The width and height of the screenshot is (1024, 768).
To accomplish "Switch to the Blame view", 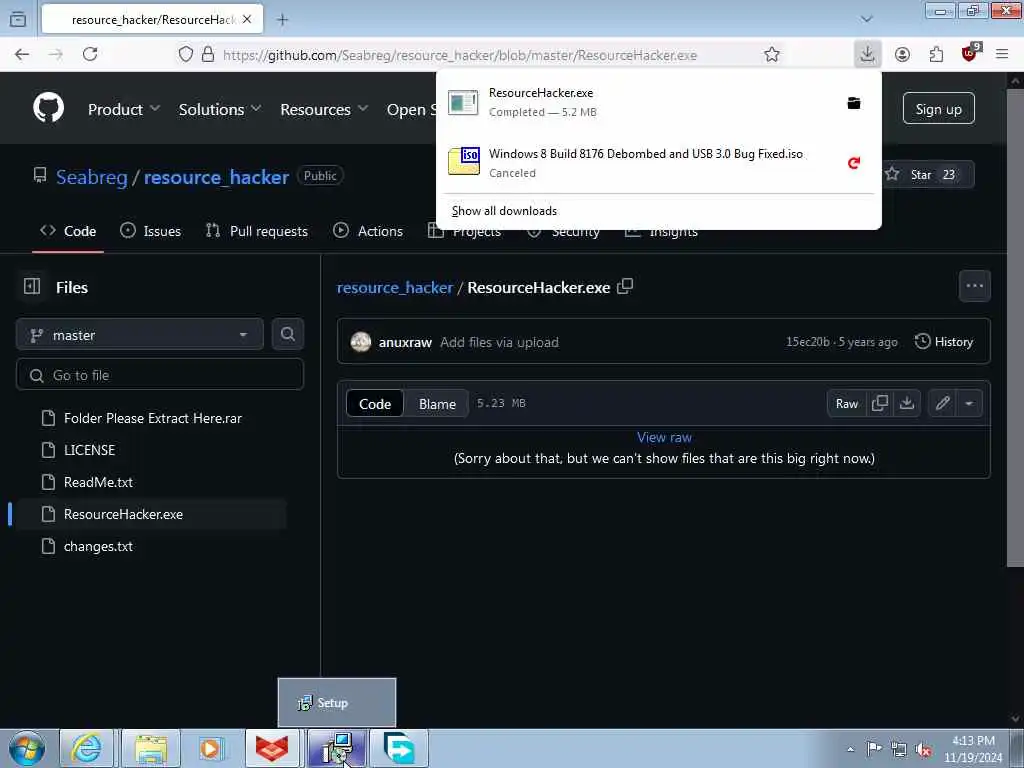I will 437,404.
